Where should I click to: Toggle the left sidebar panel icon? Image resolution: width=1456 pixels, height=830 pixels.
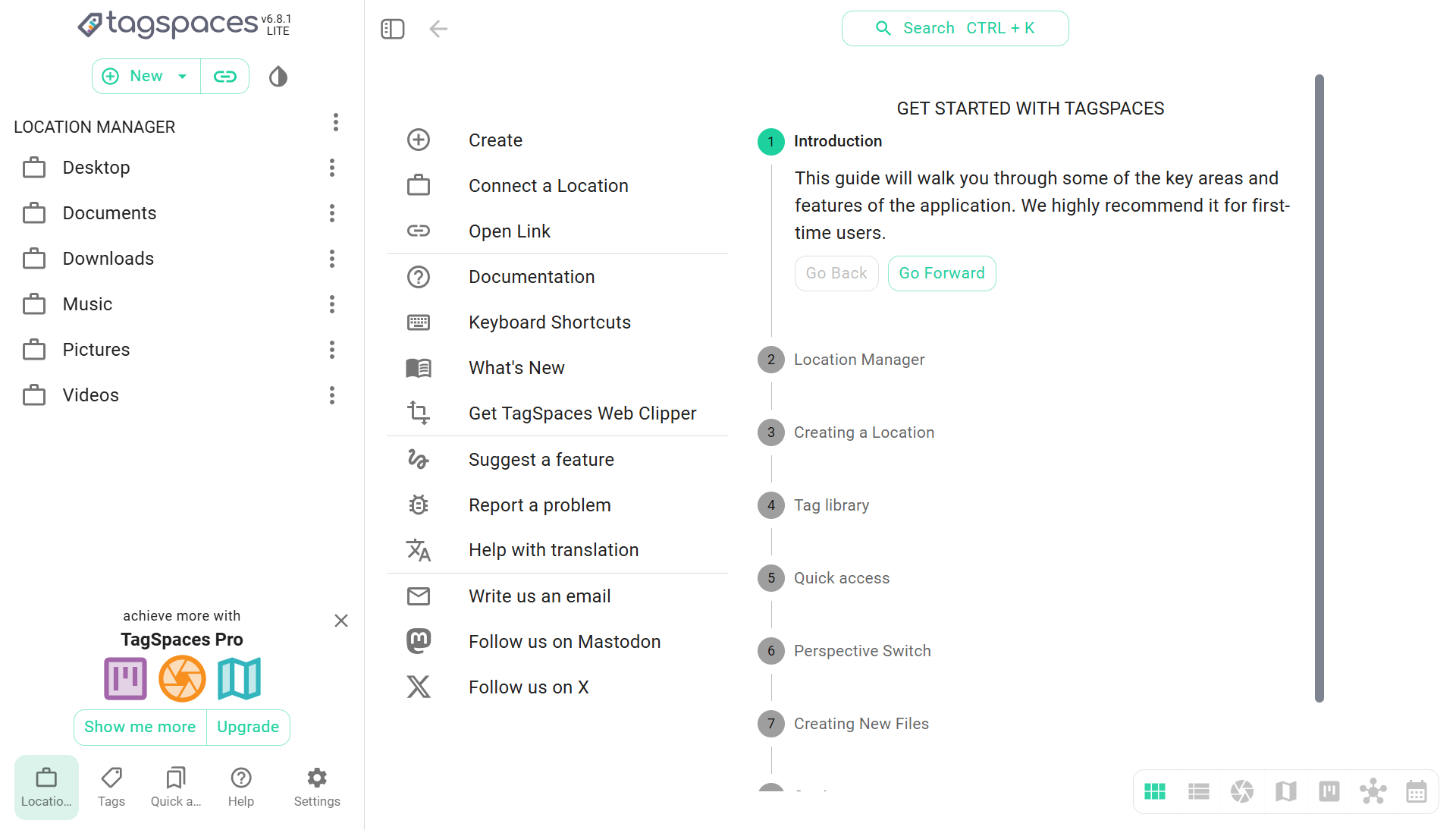[x=392, y=29]
